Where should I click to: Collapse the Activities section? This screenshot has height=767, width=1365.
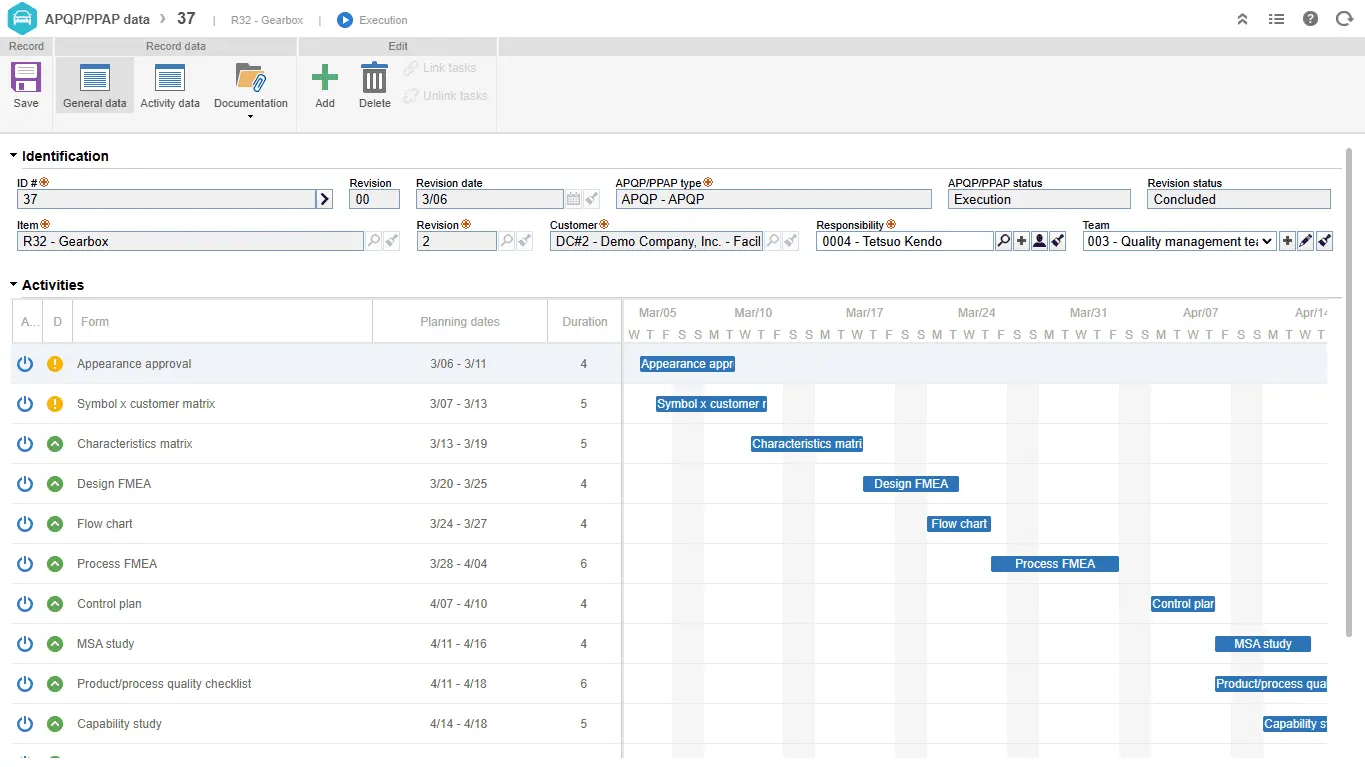14,285
